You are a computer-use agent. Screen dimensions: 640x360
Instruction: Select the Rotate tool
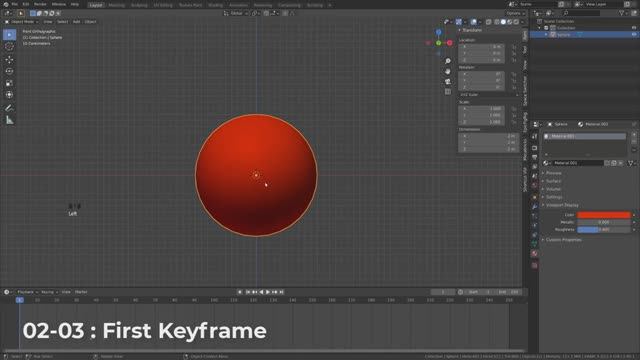click(x=9, y=71)
